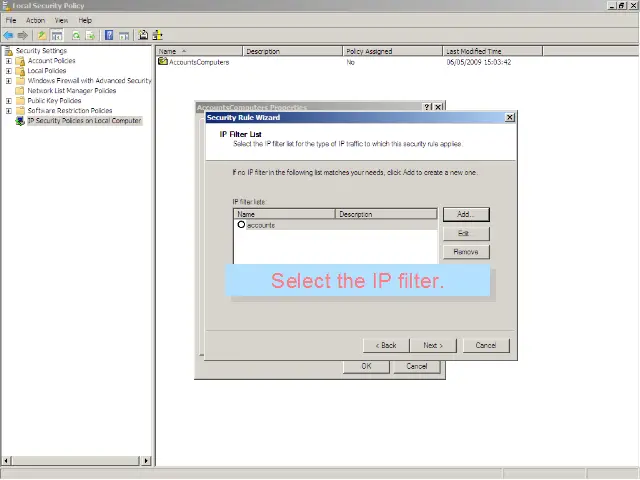Screen dimensions: 640x480
Task: Click the left pane horizontal scrollbar
Action: click(x=76, y=461)
